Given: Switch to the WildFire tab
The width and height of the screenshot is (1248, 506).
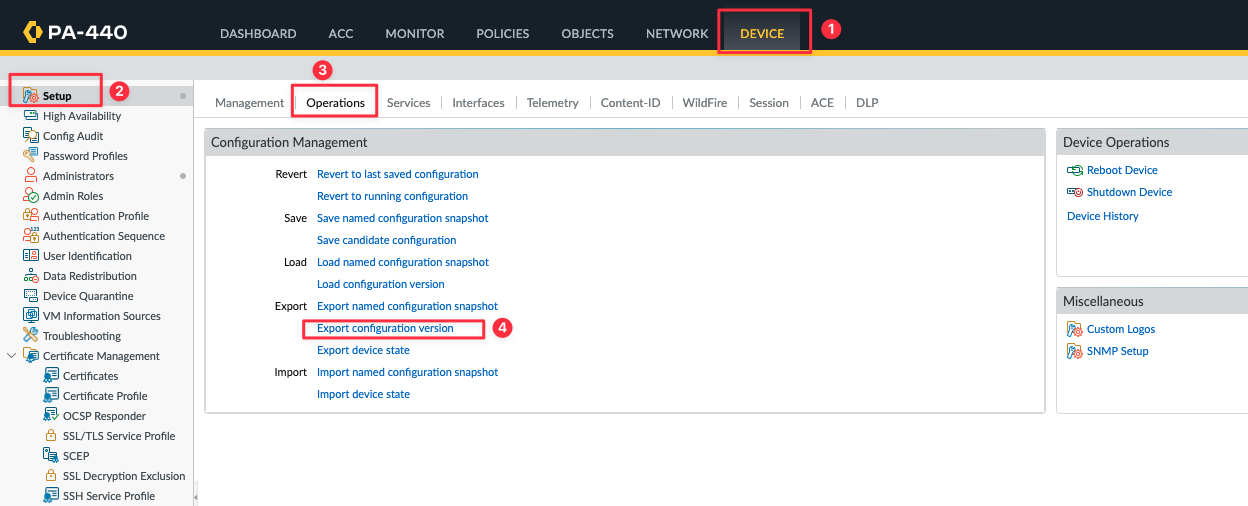Looking at the screenshot, I should click(705, 103).
